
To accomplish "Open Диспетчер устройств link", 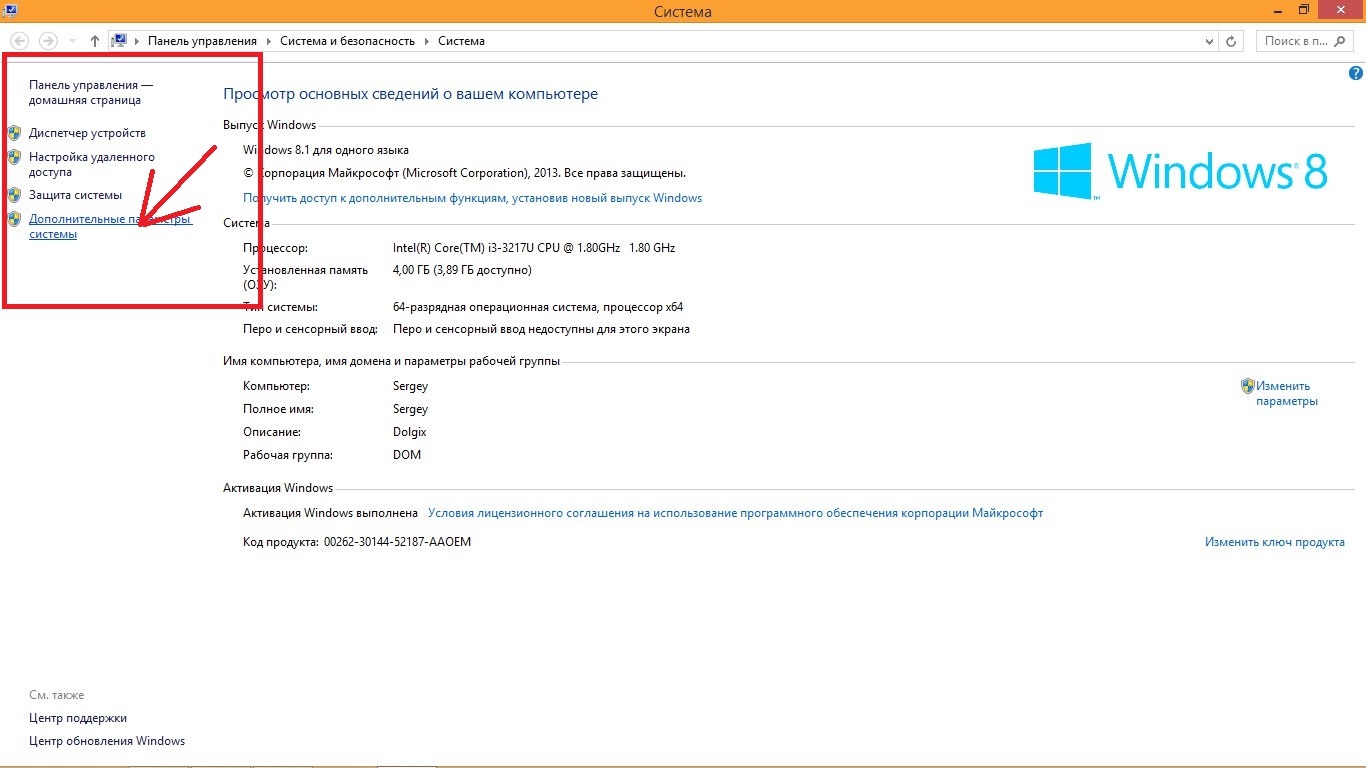I will (87, 133).
